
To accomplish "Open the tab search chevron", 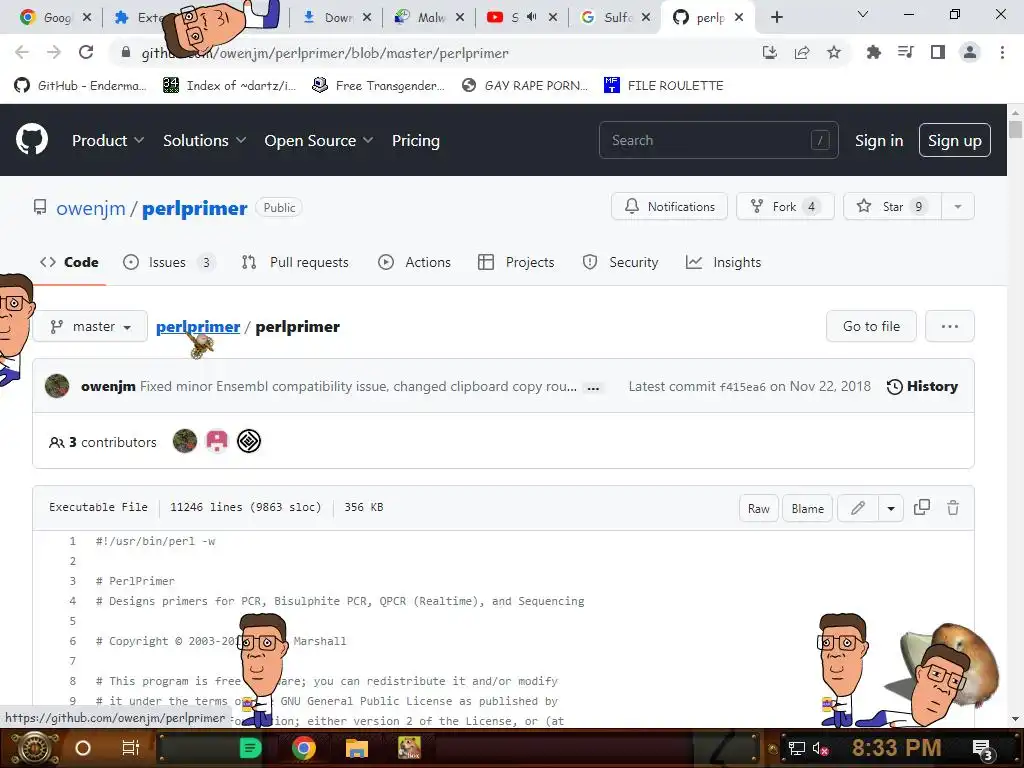I will click(863, 14).
